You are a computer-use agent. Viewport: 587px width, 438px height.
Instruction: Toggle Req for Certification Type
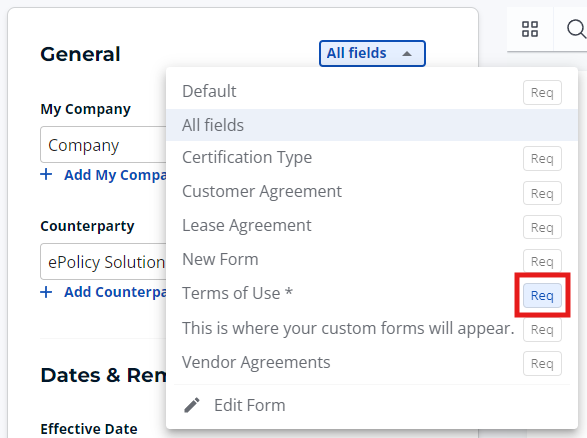[542, 158]
